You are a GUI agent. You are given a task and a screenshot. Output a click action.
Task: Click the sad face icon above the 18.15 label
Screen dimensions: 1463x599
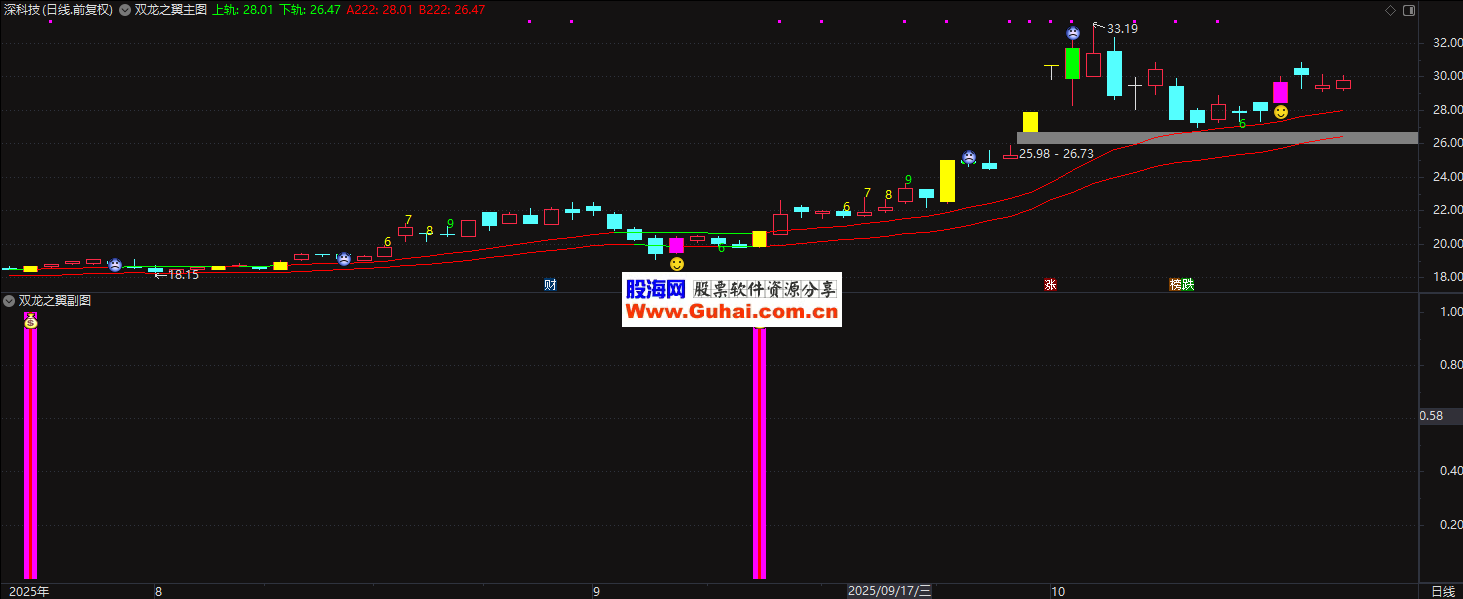[x=115, y=265]
